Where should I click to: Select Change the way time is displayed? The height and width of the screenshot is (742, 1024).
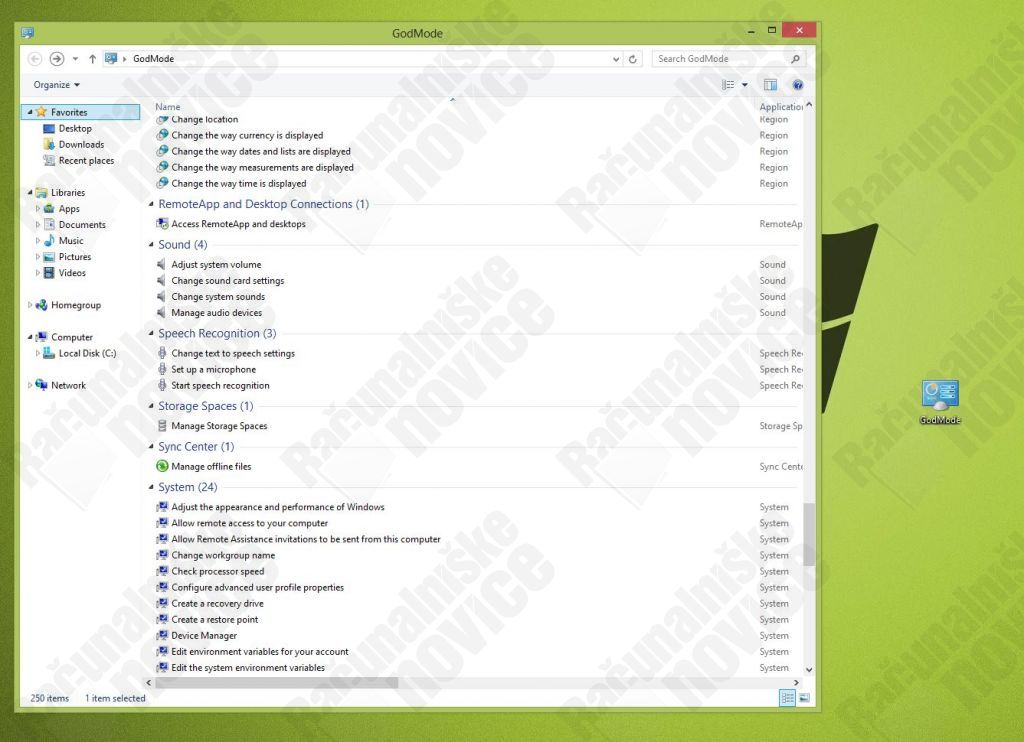pos(239,184)
